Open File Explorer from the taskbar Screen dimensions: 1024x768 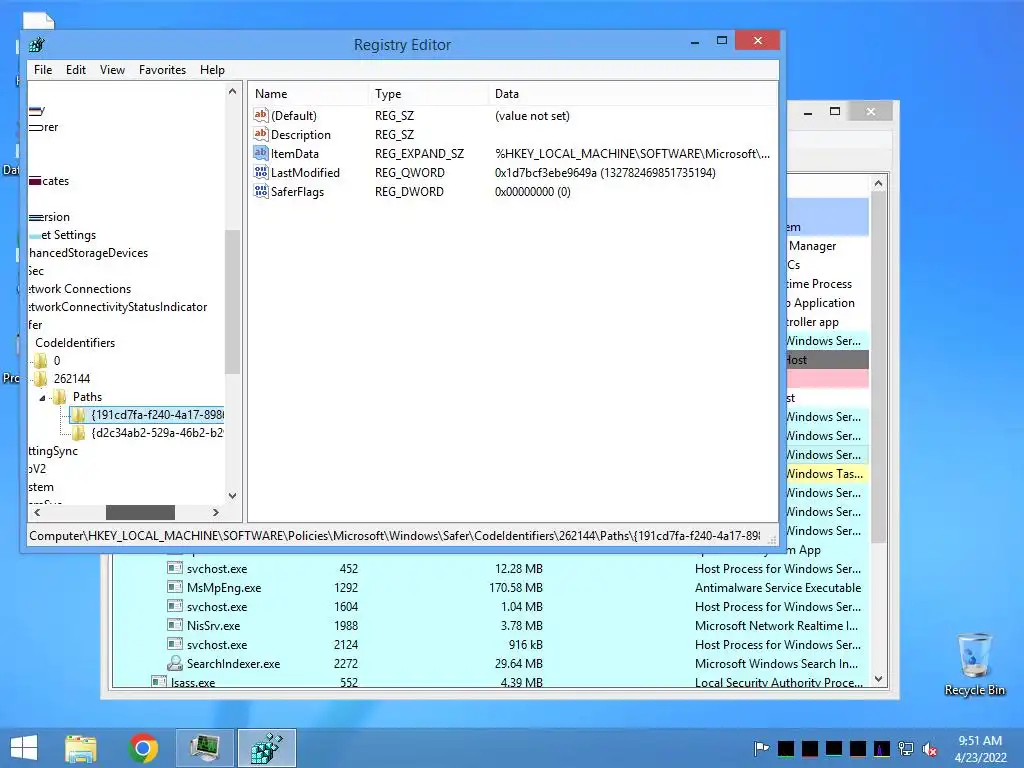[x=81, y=748]
